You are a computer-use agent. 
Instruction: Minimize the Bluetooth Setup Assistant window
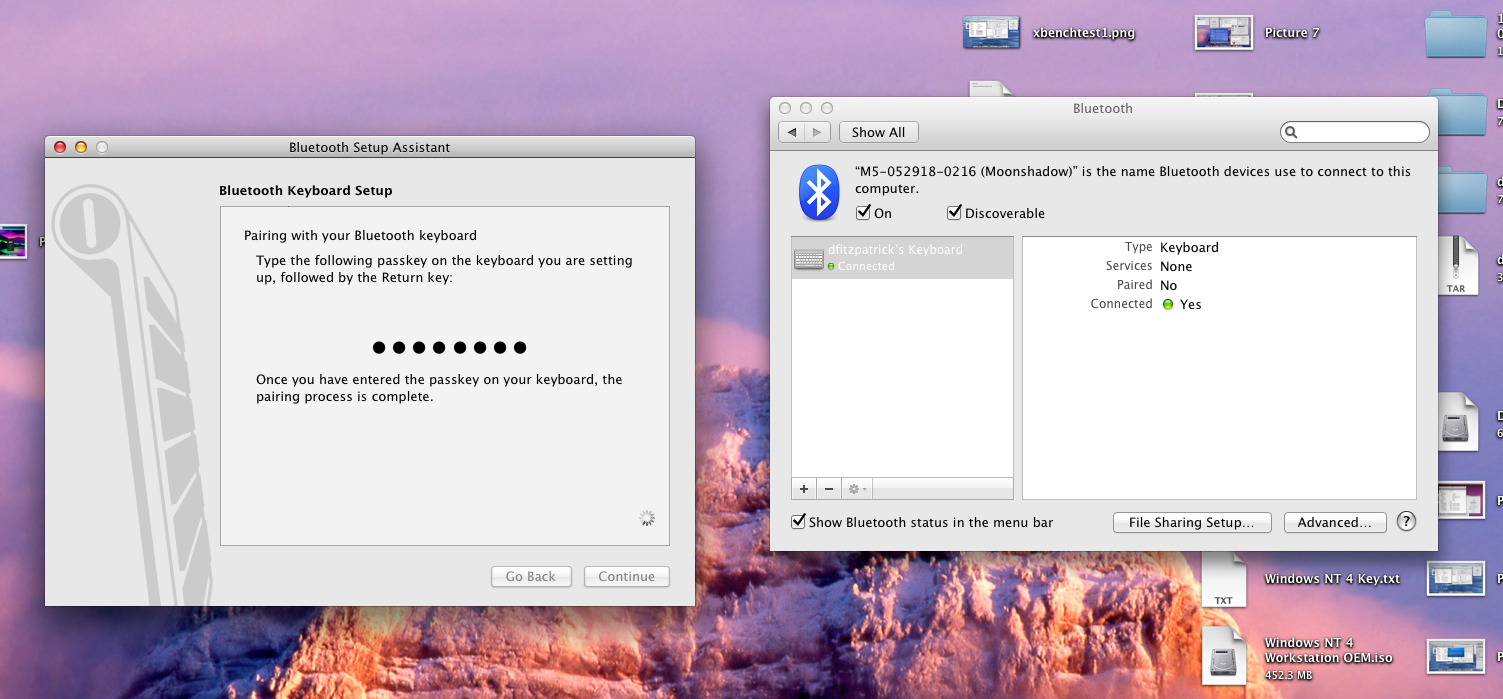click(x=81, y=147)
